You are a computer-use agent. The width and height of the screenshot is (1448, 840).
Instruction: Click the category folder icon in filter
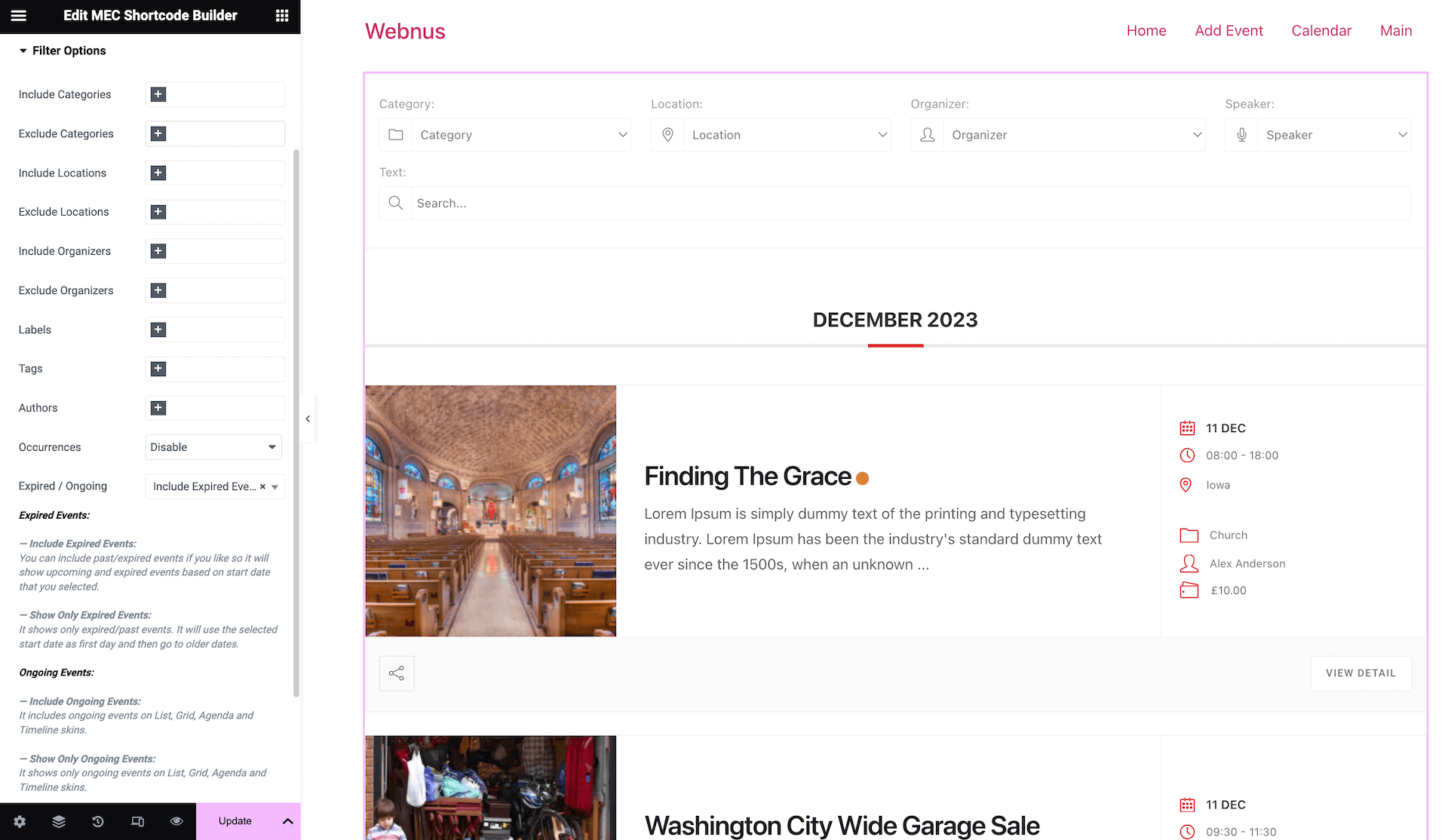[x=396, y=134]
